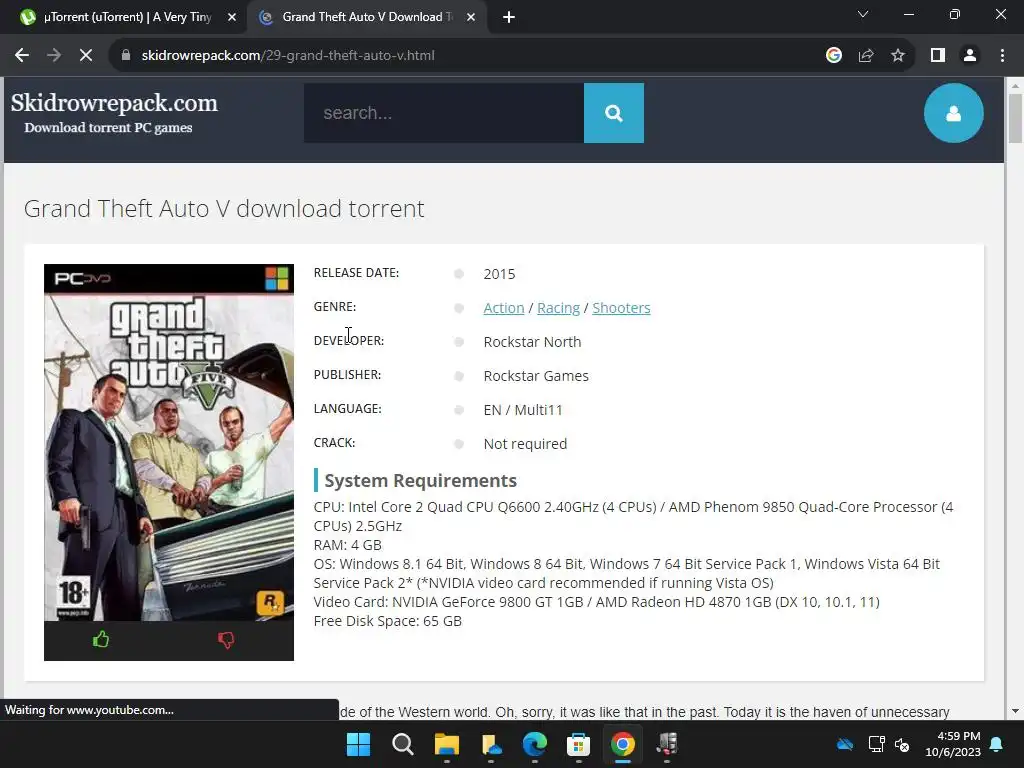
Task: Close the Grand Theft Auto V tab
Action: [471, 17]
